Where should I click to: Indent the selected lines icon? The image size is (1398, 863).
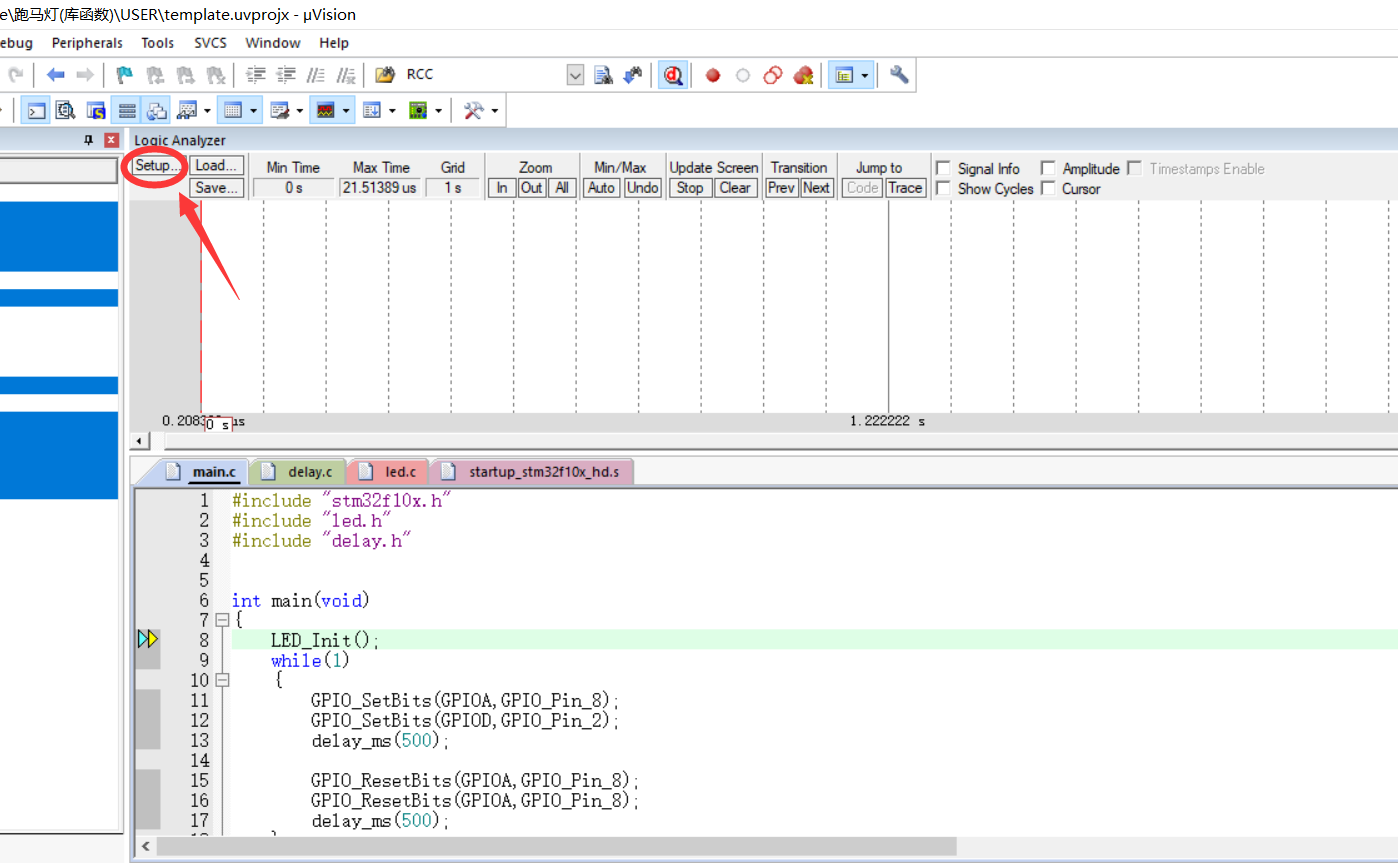click(x=256, y=75)
